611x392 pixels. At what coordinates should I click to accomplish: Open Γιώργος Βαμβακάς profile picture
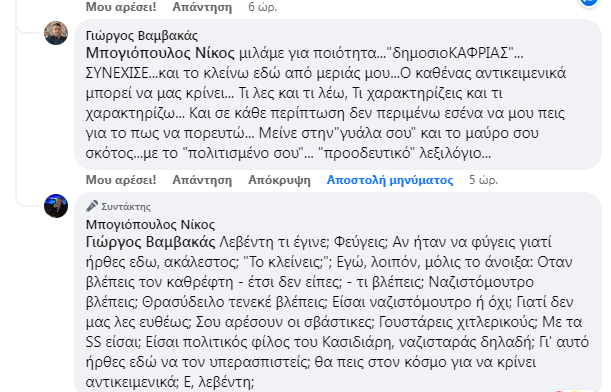[x=56, y=33]
